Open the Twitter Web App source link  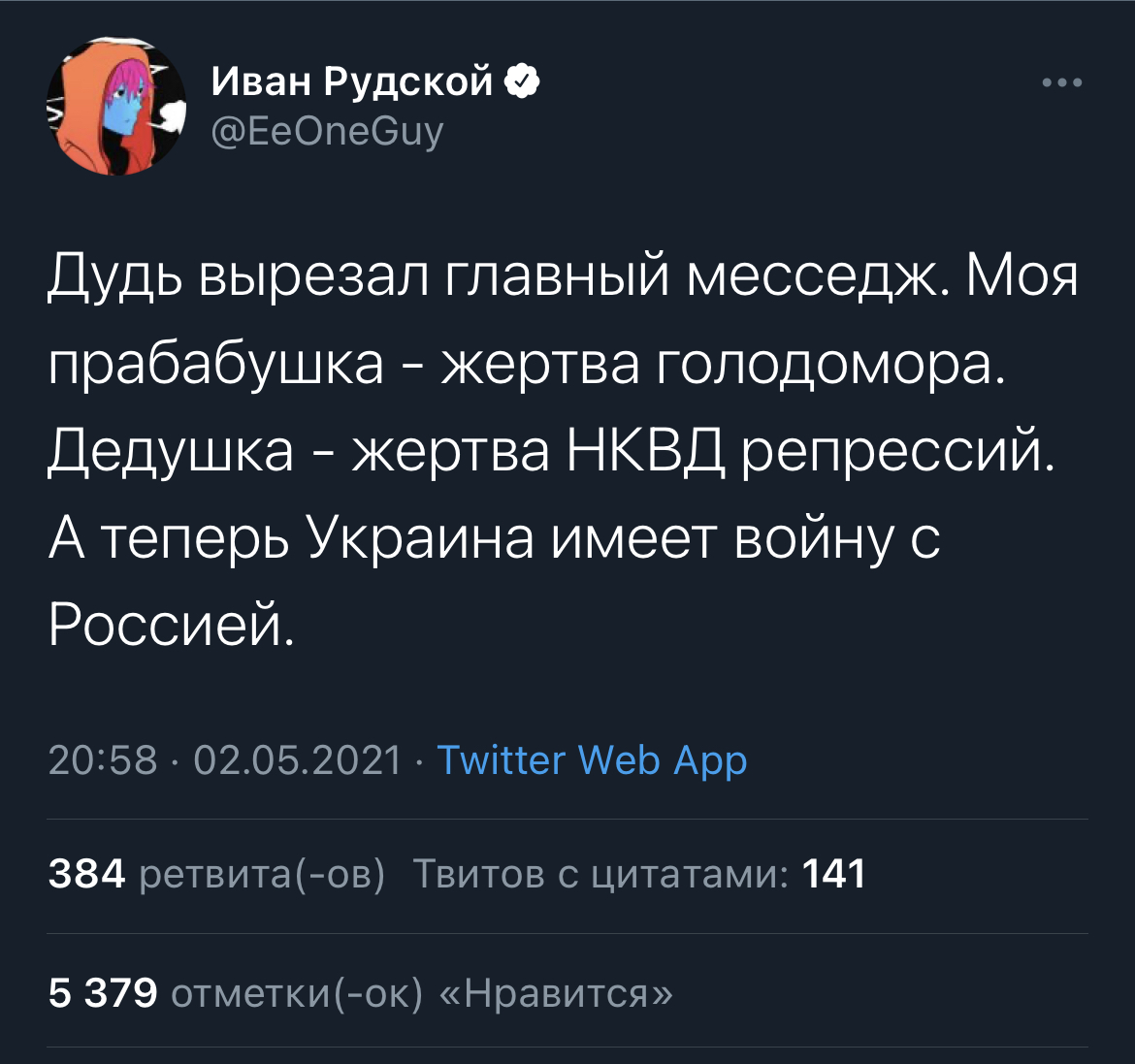(592, 760)
